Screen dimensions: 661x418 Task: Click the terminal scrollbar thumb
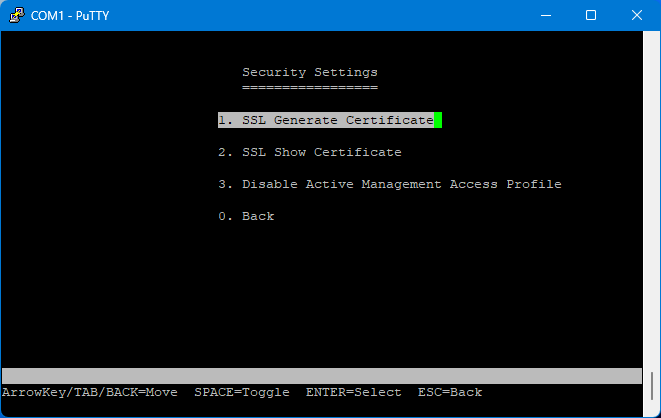(x=652, y=384)
